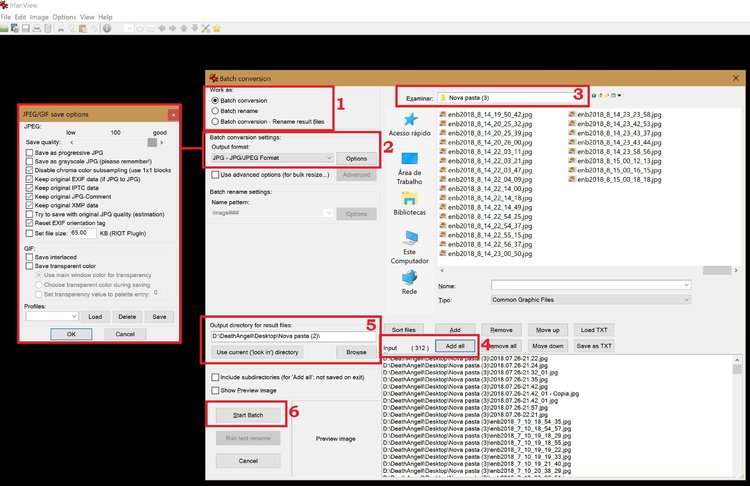The height and width of the screenshot is (486, 750).
Task: Select file enb2018_8_14_23_23_58.jpg
Action: (x=615, y=115)
